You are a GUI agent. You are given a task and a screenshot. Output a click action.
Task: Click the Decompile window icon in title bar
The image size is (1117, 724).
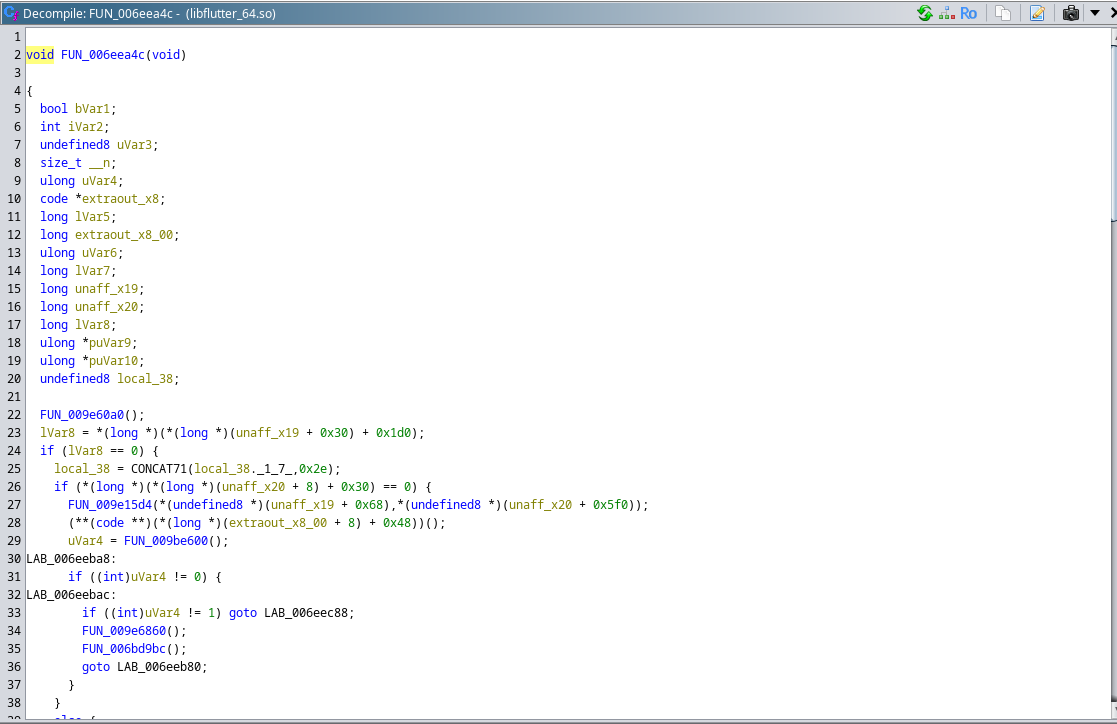(x=11, y=13)
